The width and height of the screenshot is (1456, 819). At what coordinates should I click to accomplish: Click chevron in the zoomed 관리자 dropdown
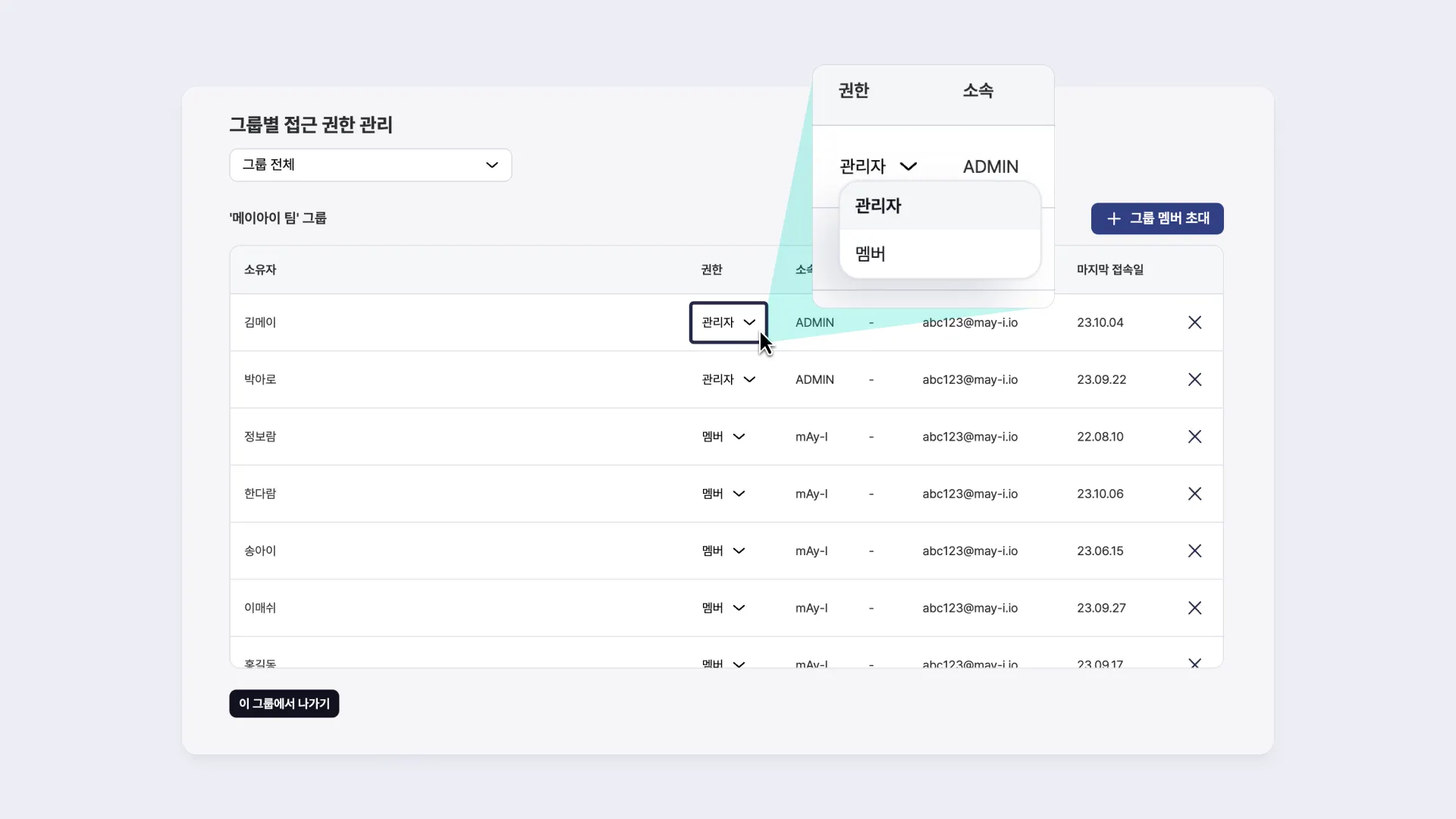pos(908,166)
